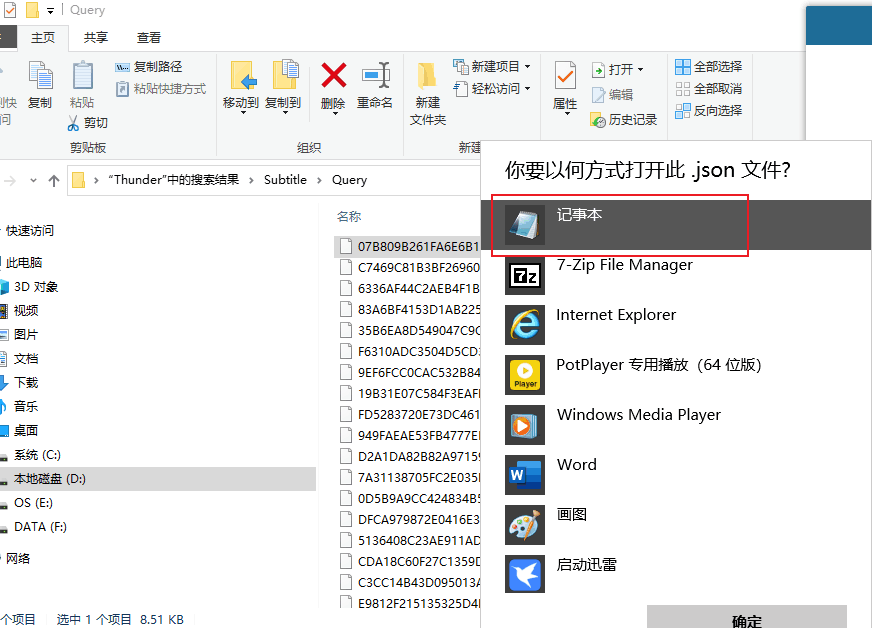Screen dimensions: 872x628
Task: Click the Rename (重命名) icon
Action: tap(375, 75)
